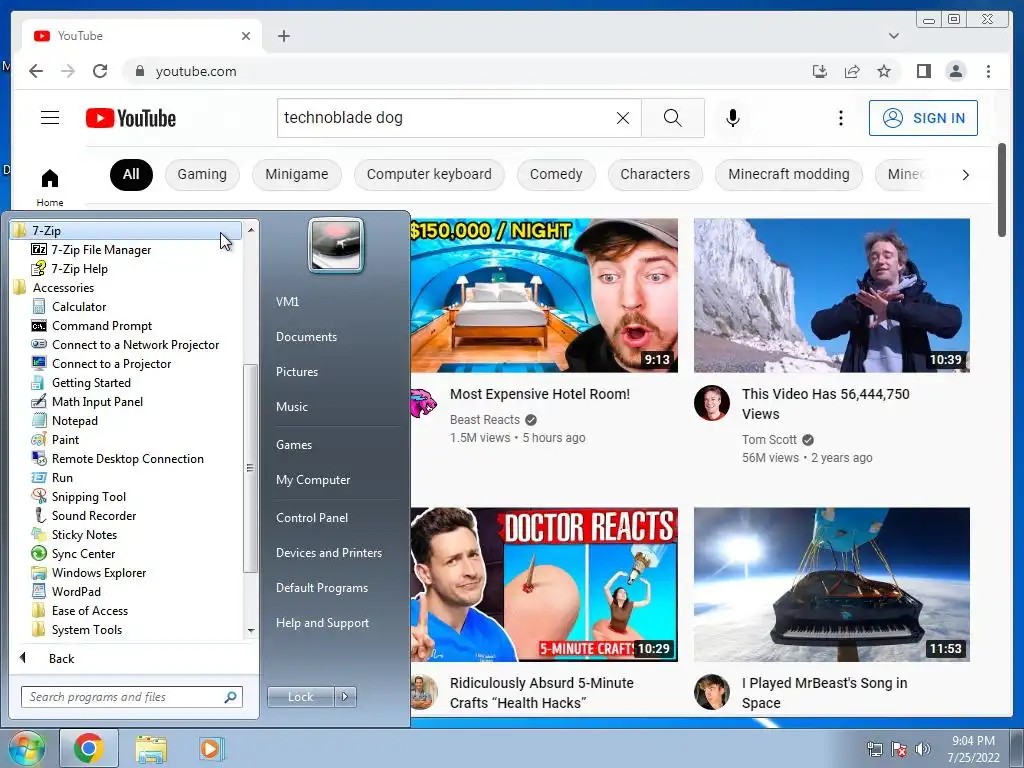Open Devices and Printers
1024x768 pixels.
(328, 552)
